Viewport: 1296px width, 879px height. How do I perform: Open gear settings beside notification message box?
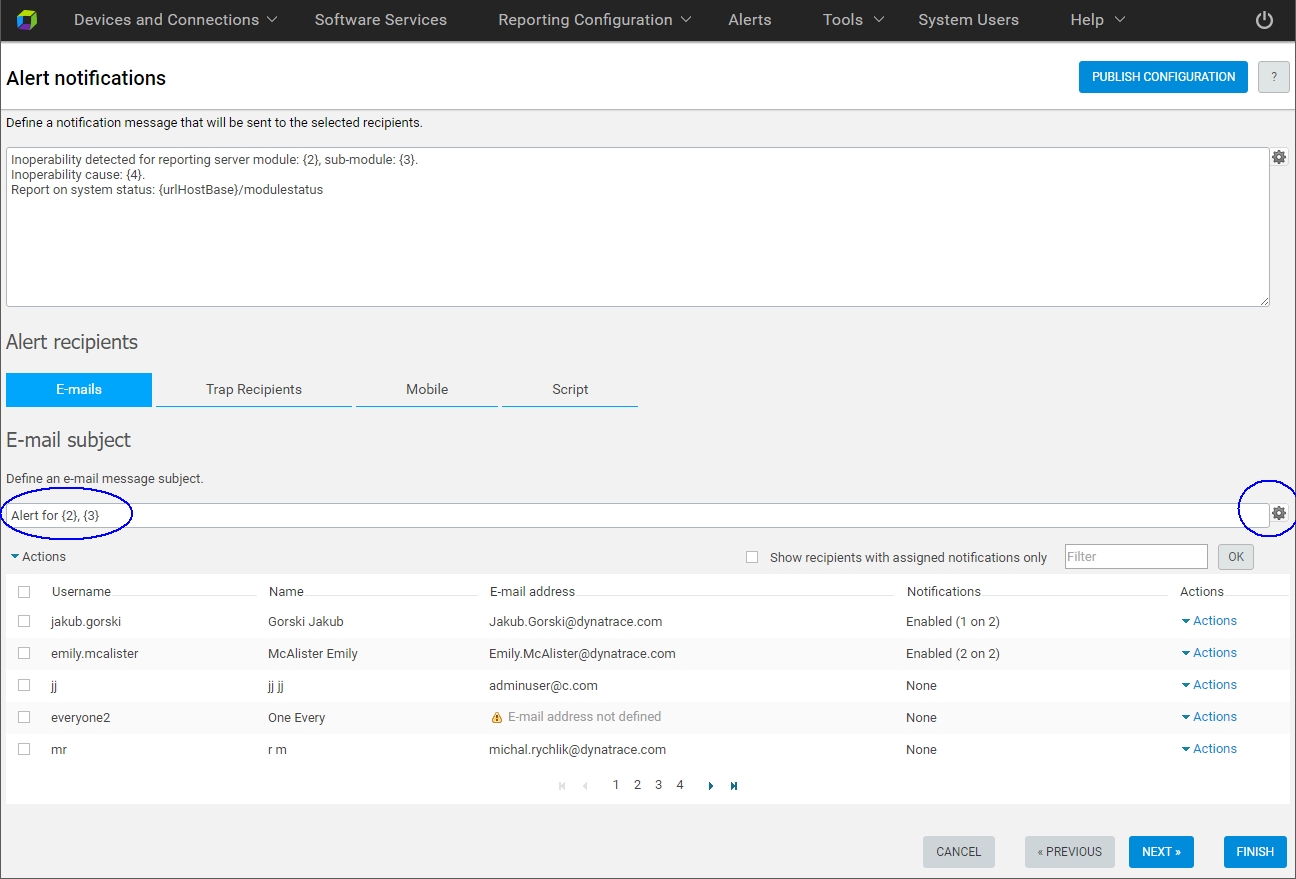[1279, 157]
